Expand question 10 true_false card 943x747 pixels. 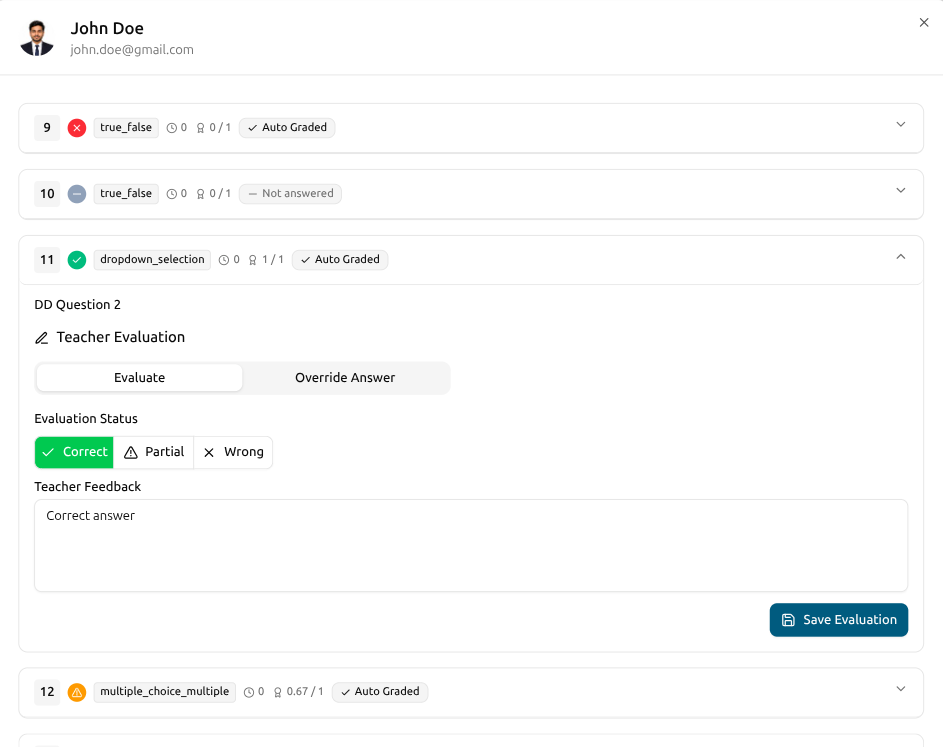pos(900,191)
